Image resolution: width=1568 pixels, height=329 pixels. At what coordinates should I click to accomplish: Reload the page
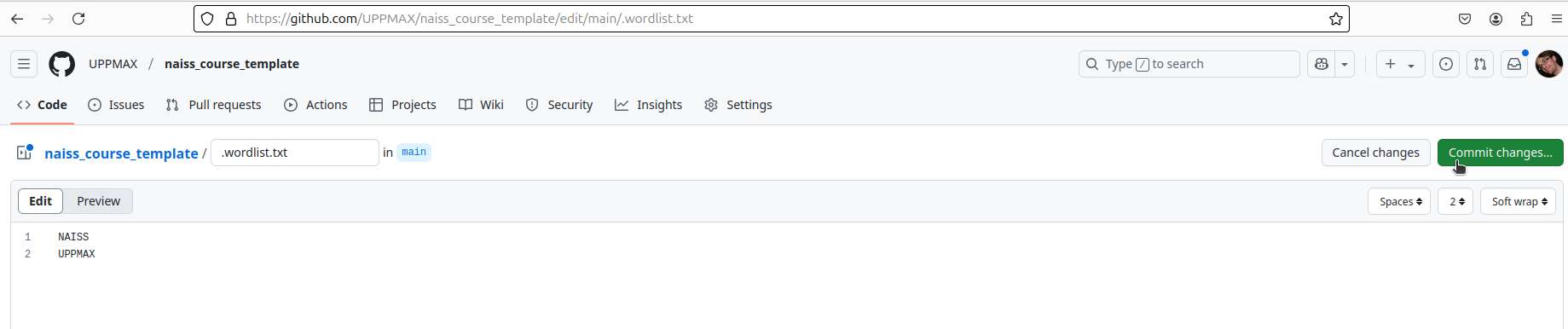[x=78, y=19]
